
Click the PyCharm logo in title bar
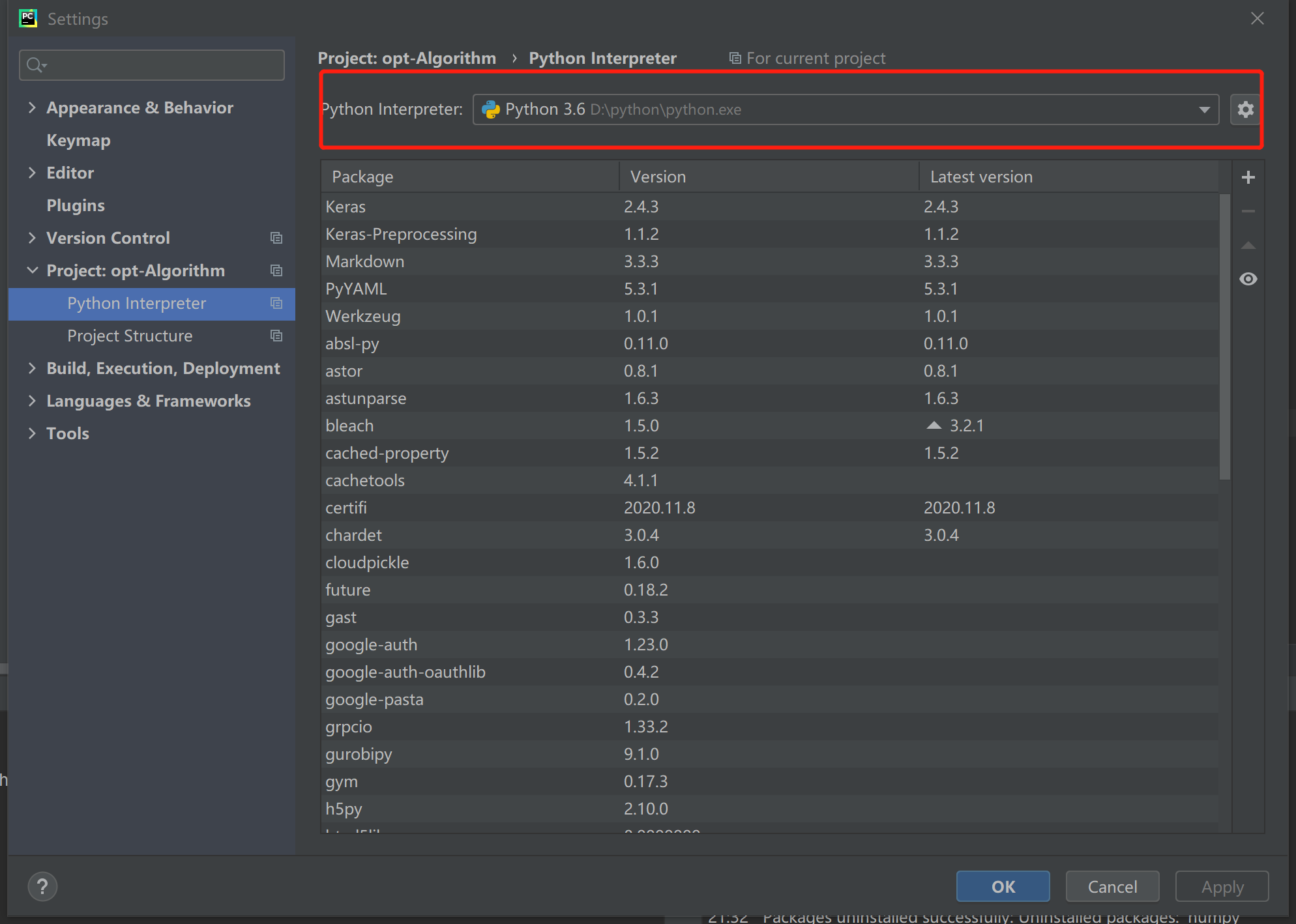(x=28, y=18)
